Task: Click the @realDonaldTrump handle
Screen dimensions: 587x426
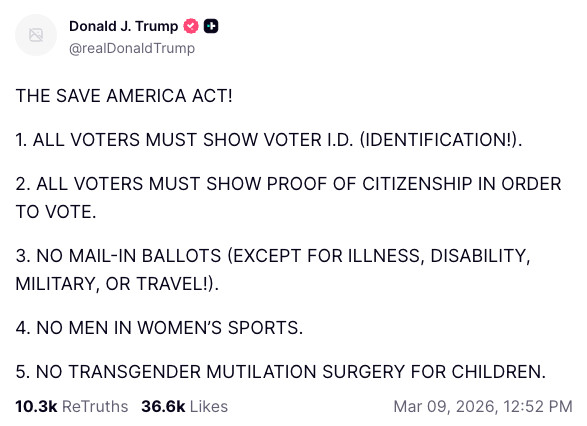Action: [x=132, y=48]
